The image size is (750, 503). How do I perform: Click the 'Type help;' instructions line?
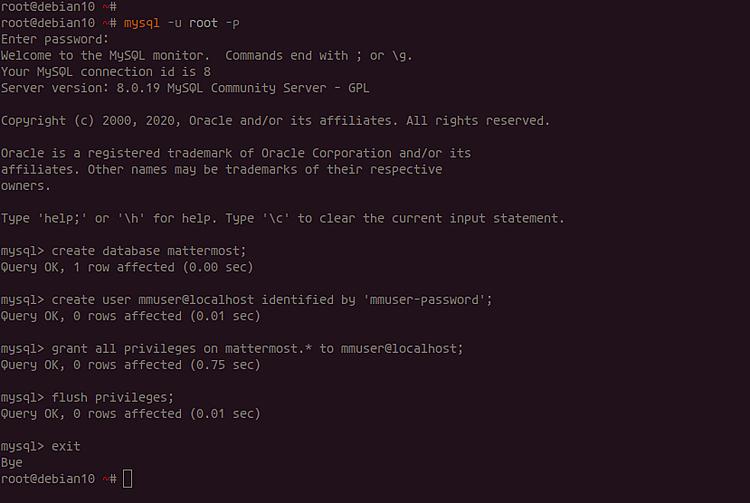(x=282, y=218)
